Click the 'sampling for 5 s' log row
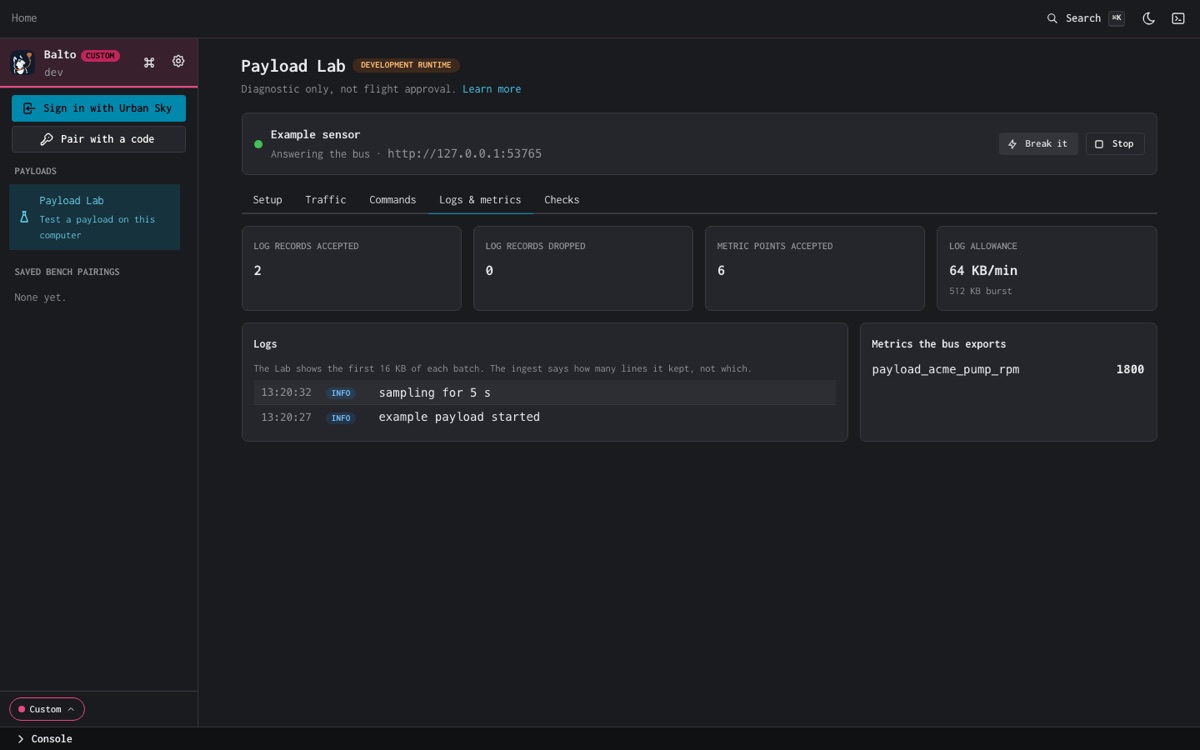The height and width of the screenshot is (750, 1200). pos(545,393)
